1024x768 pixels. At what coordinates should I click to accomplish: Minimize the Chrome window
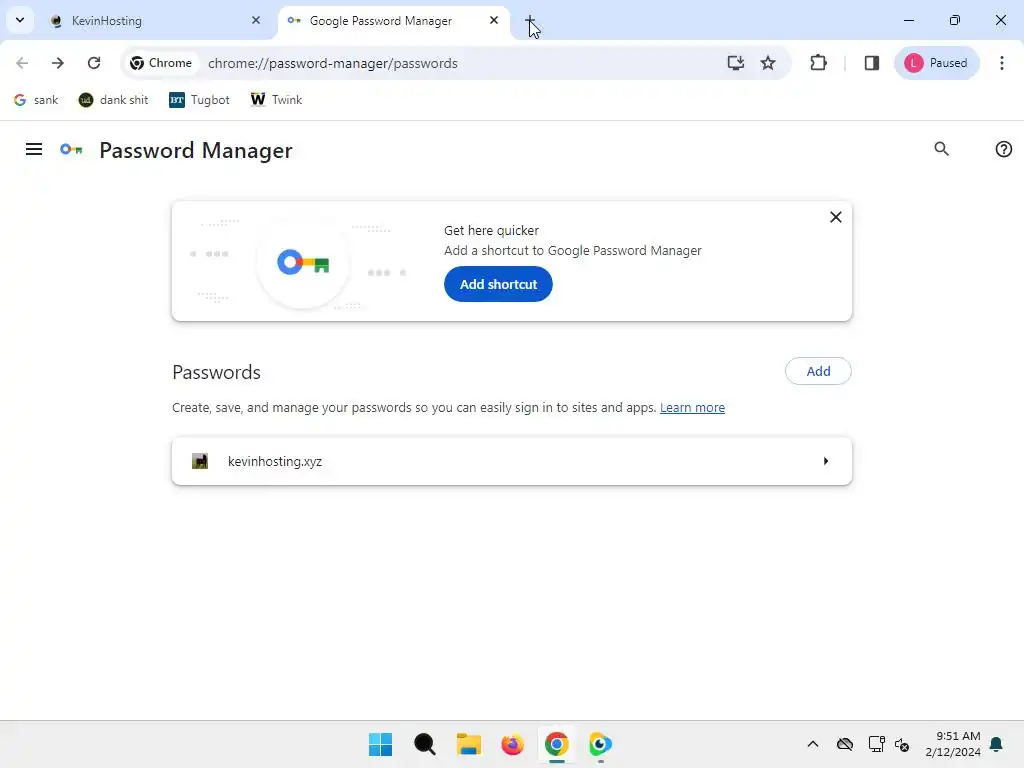[908, 20]
